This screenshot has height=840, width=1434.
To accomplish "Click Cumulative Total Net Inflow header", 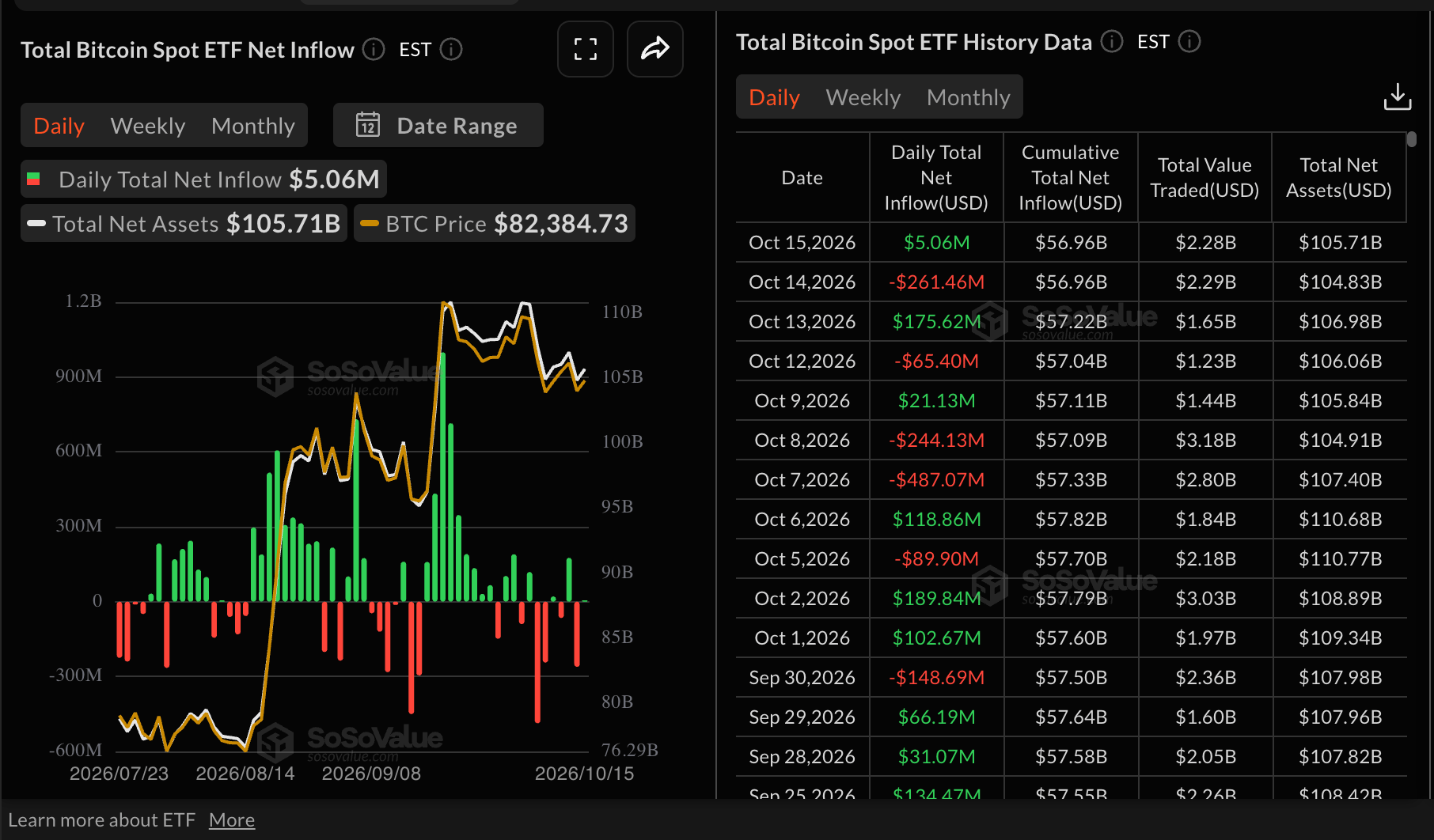I will [1071, 177].
